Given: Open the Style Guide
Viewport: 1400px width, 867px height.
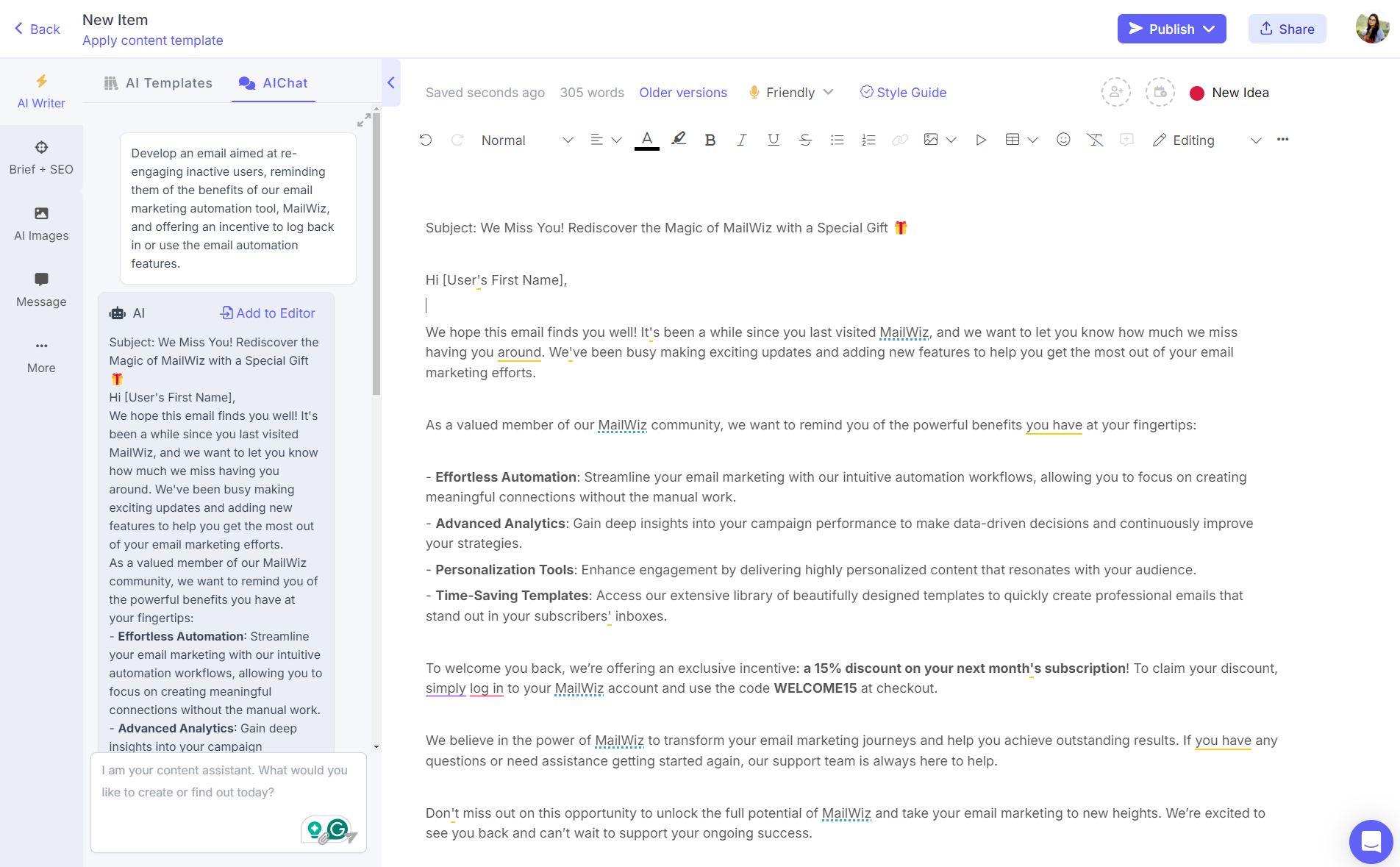Looking at the screenshot, I should [903, 93].
